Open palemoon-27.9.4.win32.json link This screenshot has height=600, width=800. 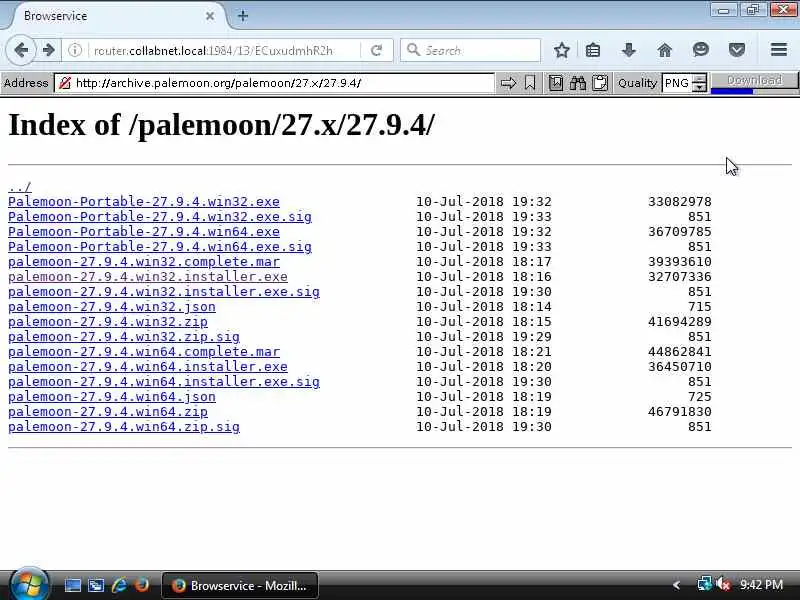(x=112, y=307)
